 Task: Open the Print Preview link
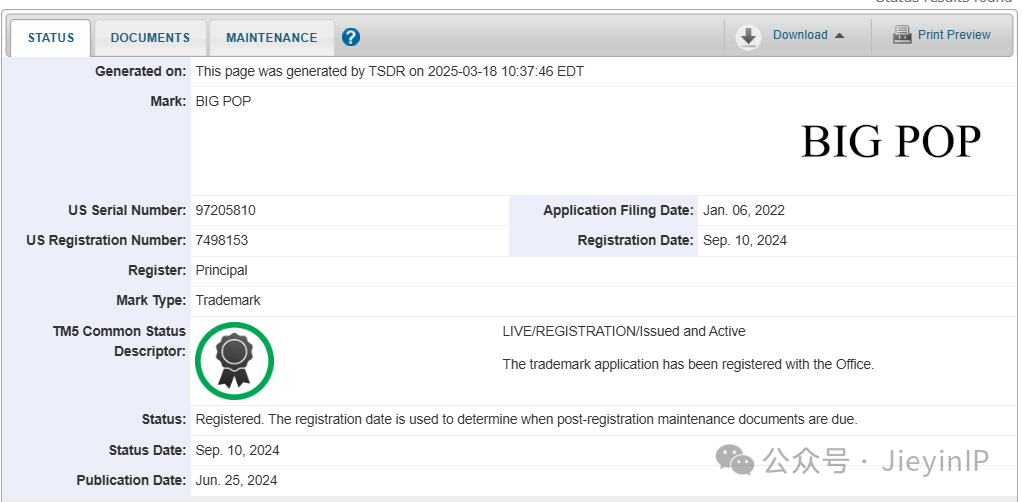point(954,35)
